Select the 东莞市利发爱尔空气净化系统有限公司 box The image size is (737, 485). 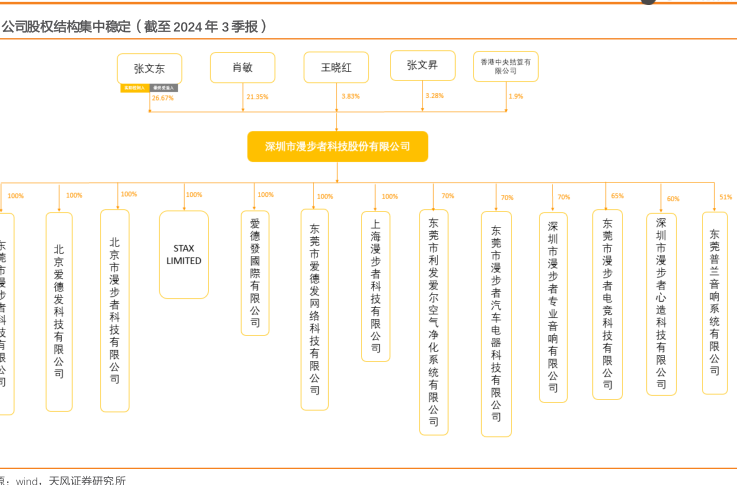coord(433,322)
